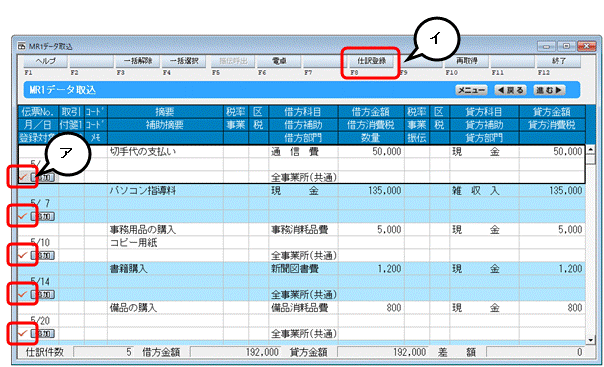Click the 差額 difference field showing 0
Viewport: 604px width, 367px height.
tap(535, 352)
